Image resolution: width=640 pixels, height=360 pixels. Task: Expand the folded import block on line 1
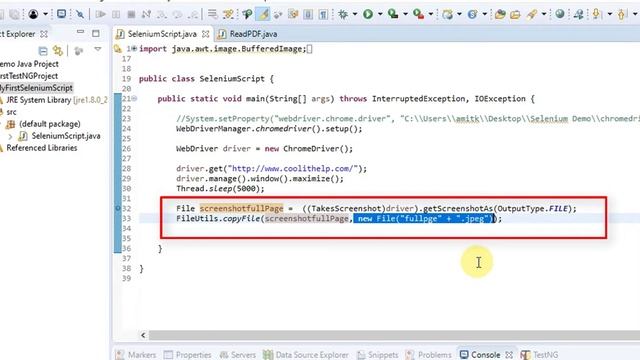134,49
